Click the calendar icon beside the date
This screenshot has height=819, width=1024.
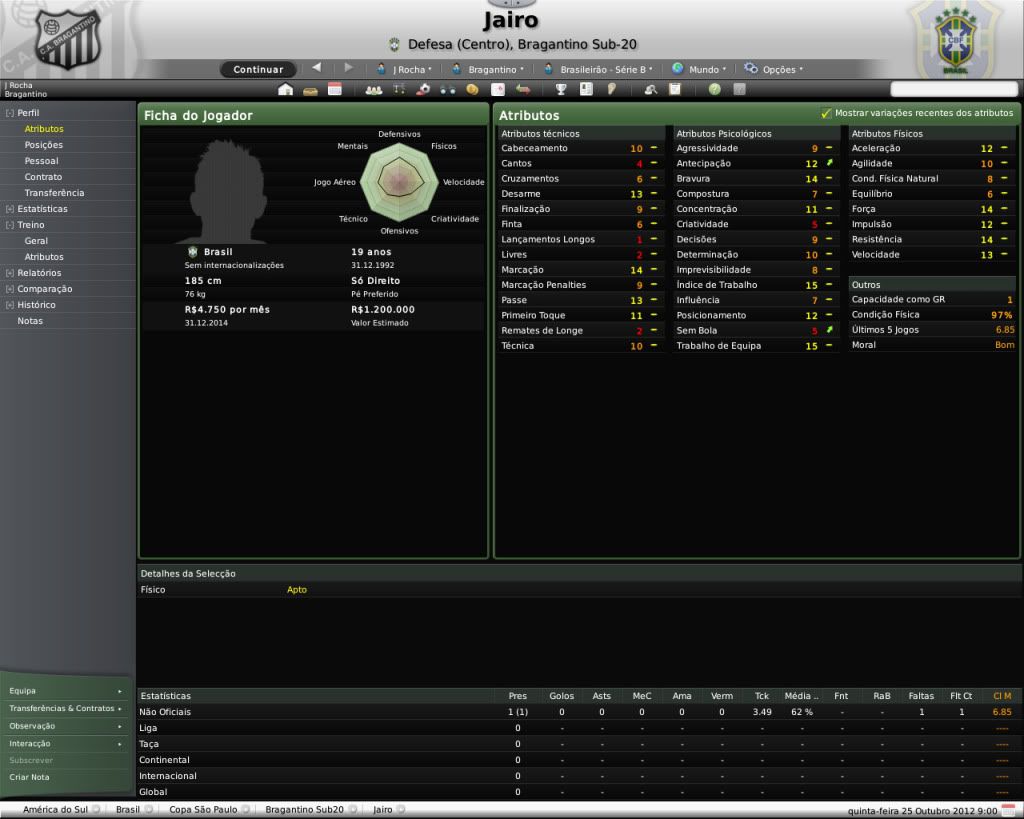(x=1008, y=809)
